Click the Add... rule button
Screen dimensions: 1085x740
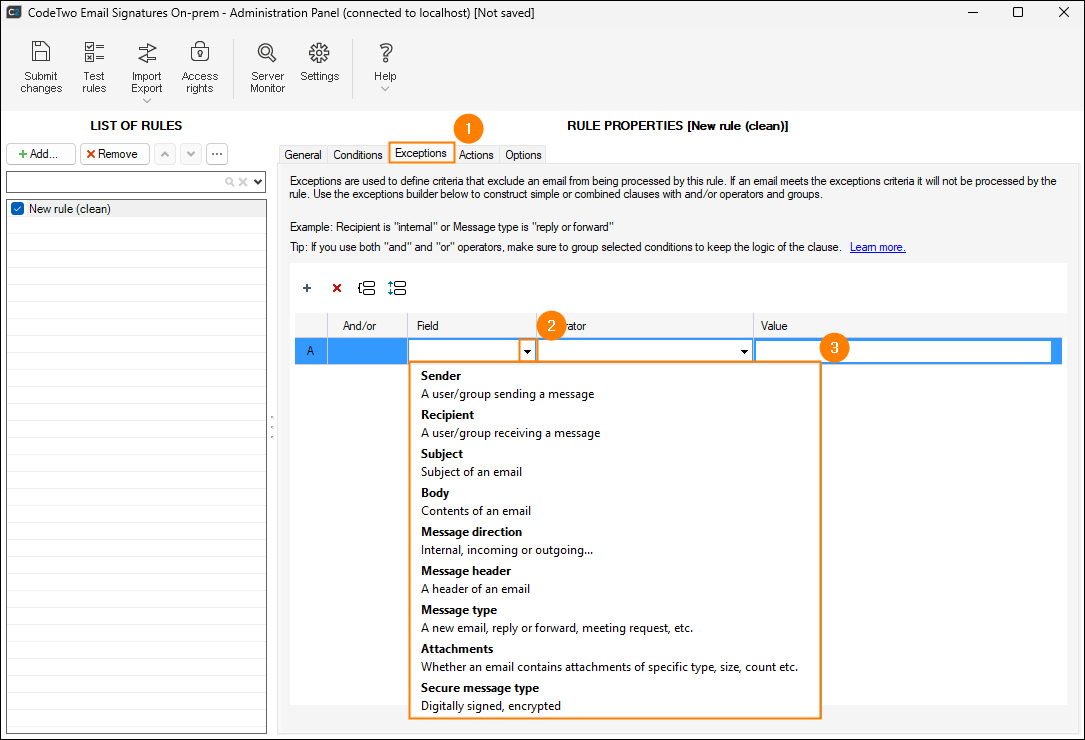41,154
